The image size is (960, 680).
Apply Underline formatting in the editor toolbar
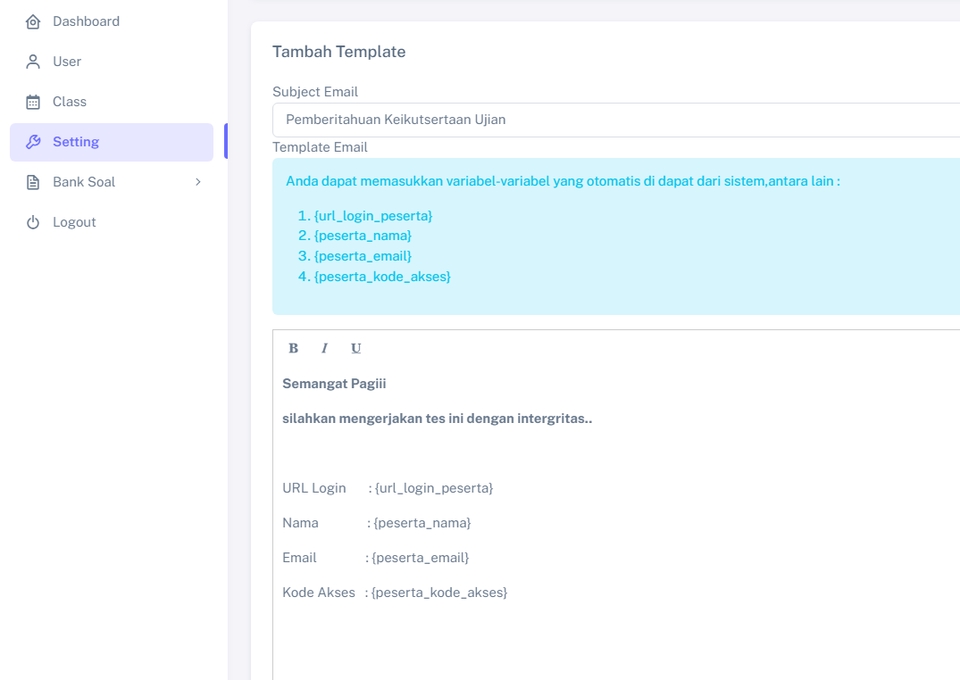[356, 348]
